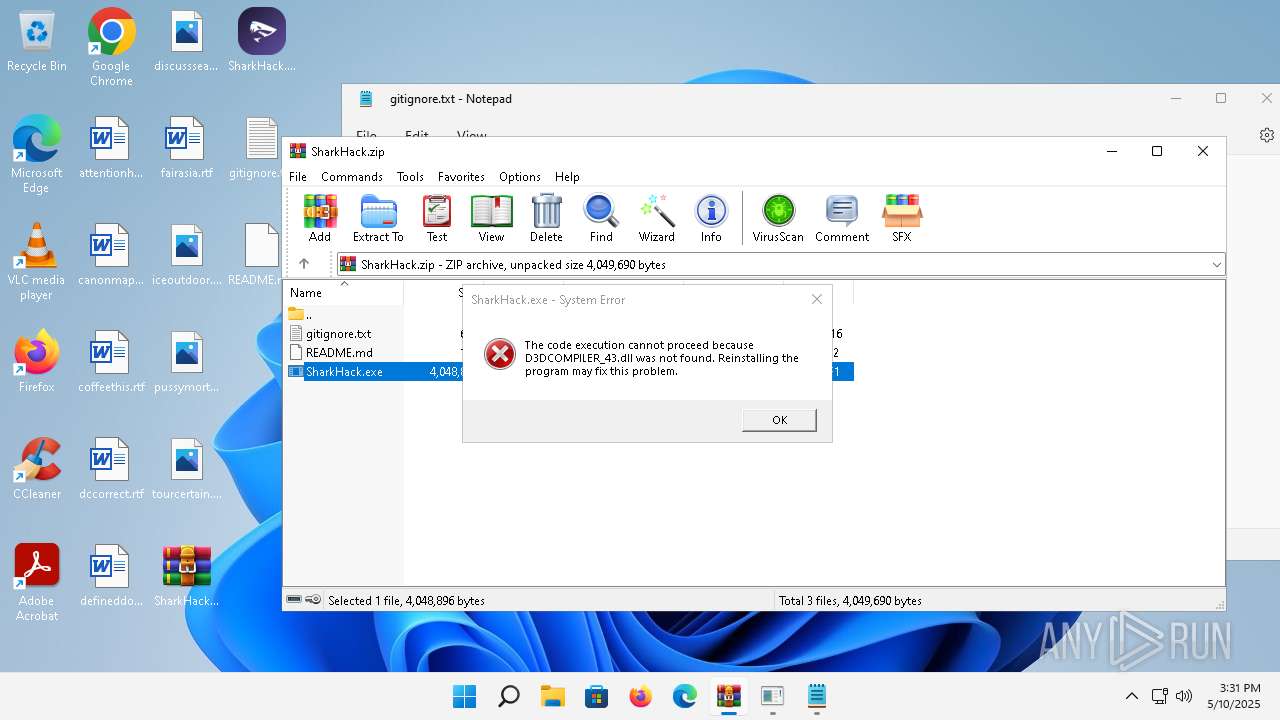Image resolution: width=1280 pixels, height=720 pixels.
Task: Click the Add toolbar icon in WinRAR
Action: [320, 218]
